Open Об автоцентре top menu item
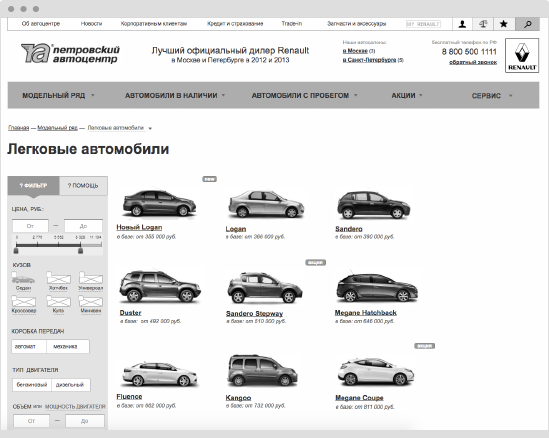This screenshot has width=549, height=438. pos(41,23)
